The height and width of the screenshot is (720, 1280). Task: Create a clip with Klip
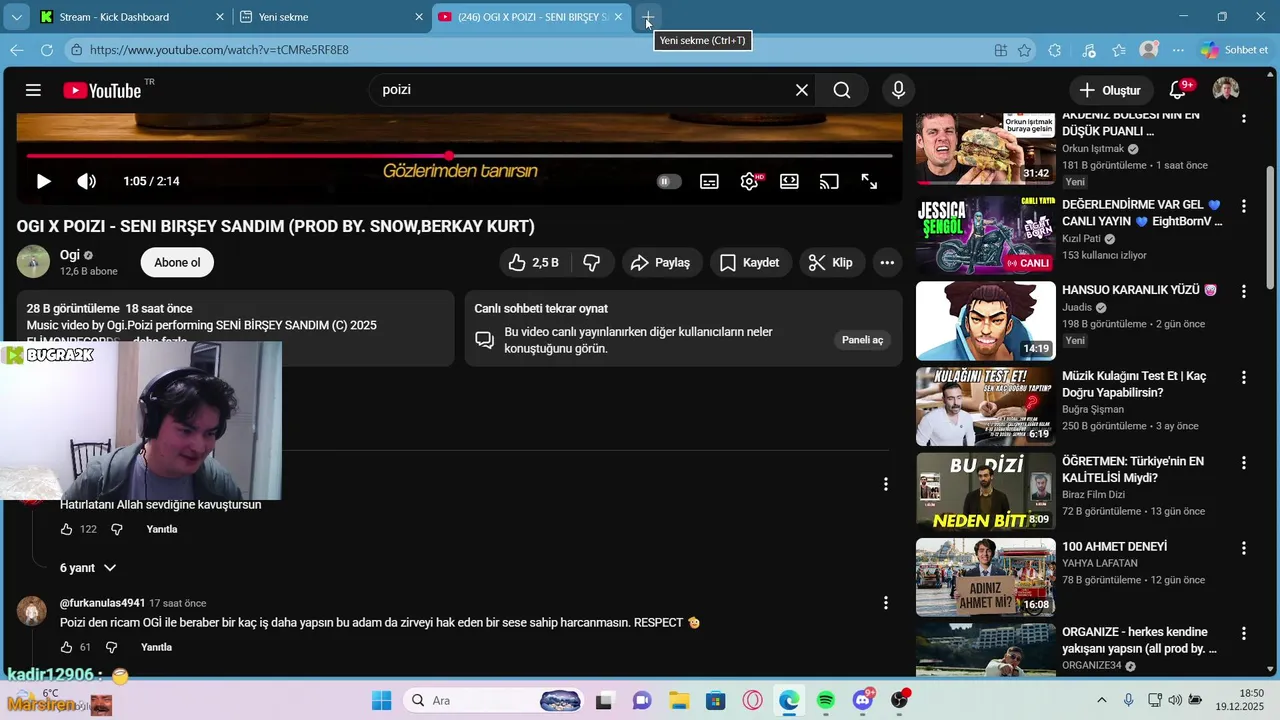pyautogui.click(x=831, y=262)
